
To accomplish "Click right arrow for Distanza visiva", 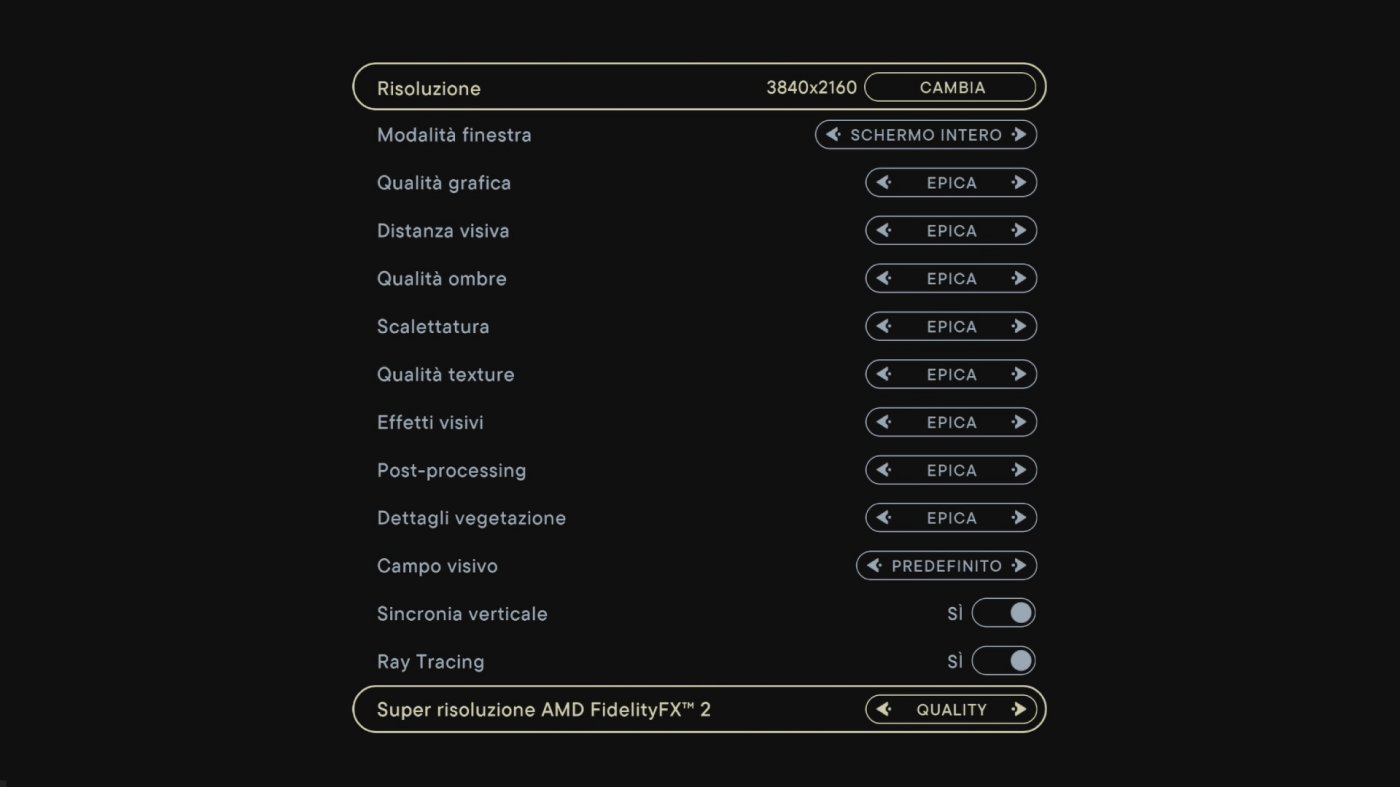I will (1019, 230).
